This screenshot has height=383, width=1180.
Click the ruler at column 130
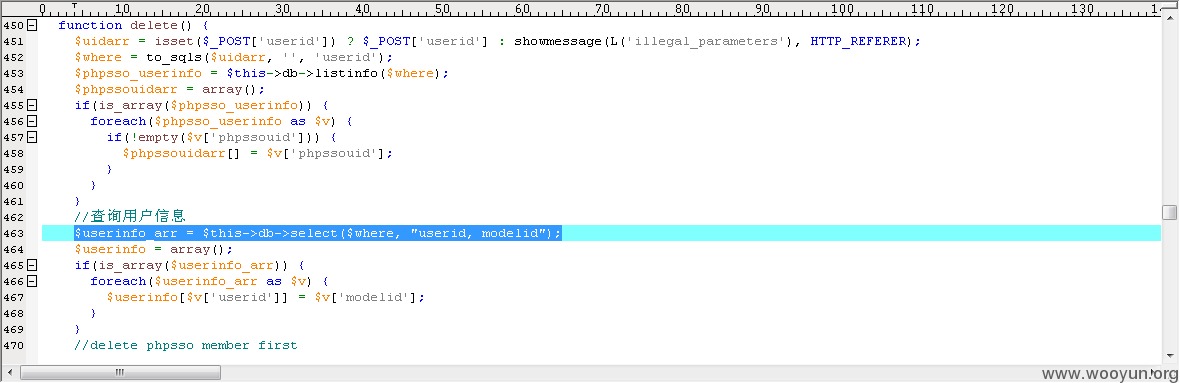(1082, 9)
